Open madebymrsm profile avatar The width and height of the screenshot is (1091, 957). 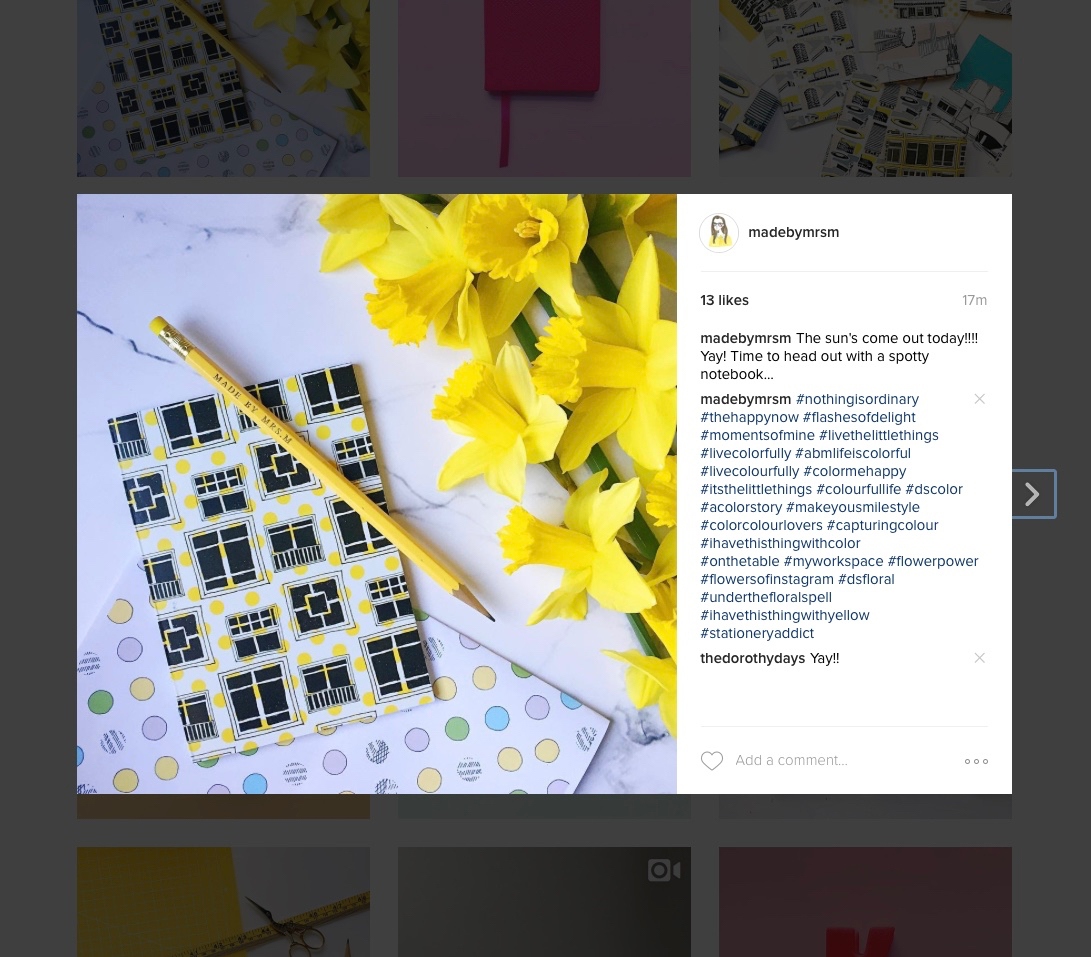pos(719,232)
